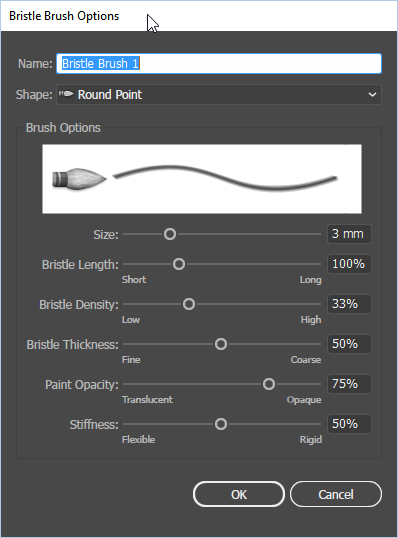Image resolution: width=398 pixels, height=538 pixels.
Task: Click the Bristle Density 33% value box
Action: 349,304
